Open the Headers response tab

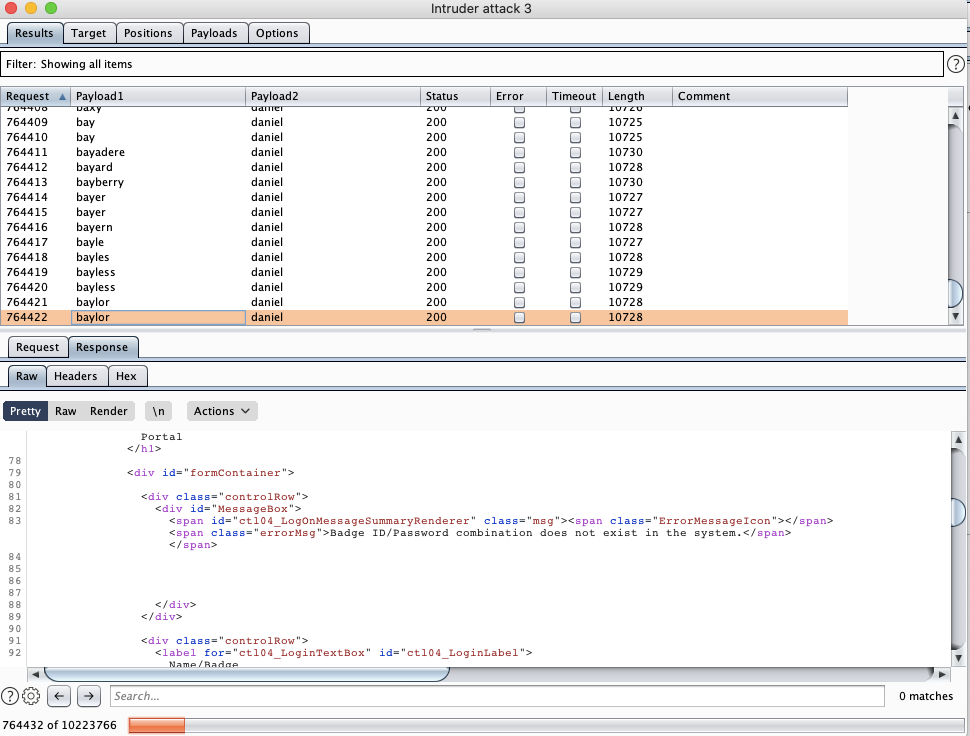click(76, 376)
